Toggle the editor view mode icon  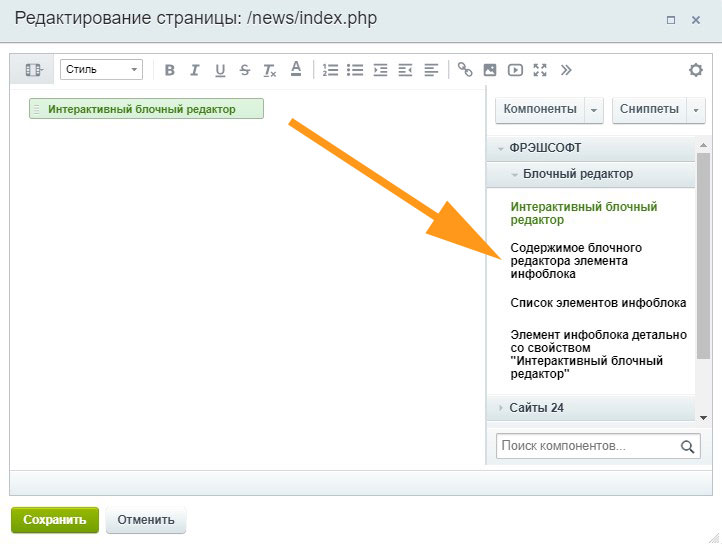34,70
